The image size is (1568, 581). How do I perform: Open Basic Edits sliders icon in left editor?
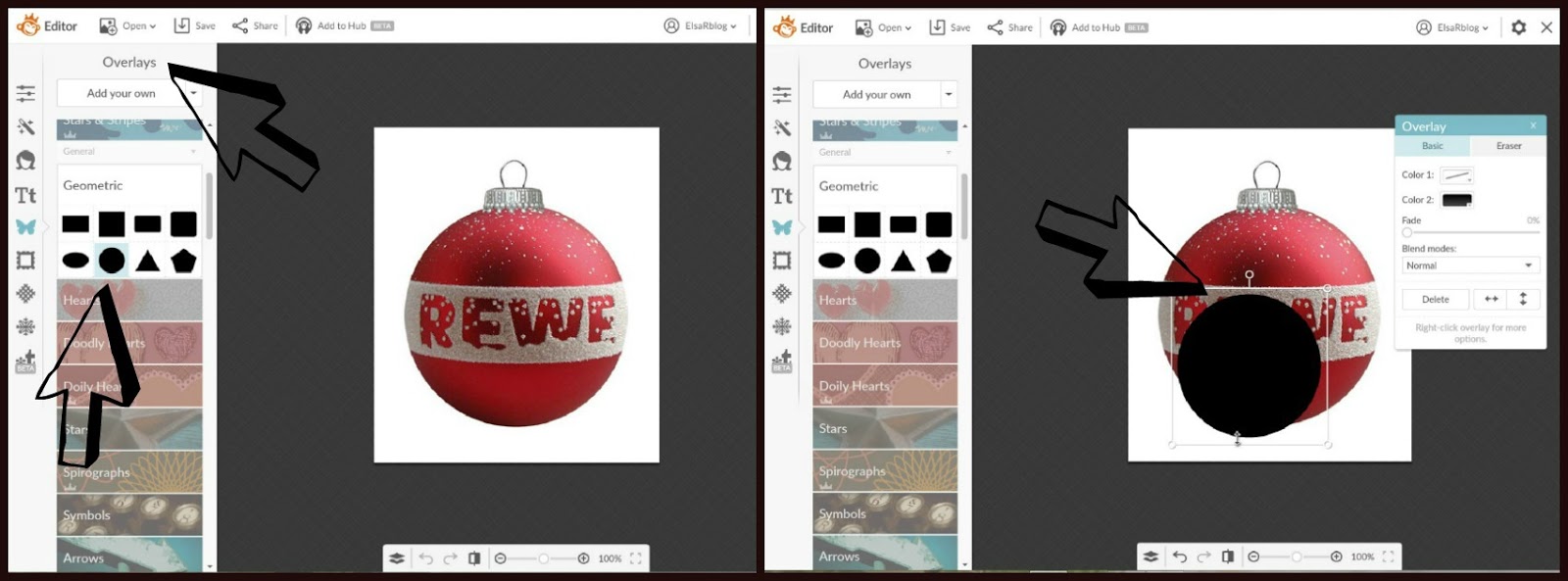[x=25, y=93]
